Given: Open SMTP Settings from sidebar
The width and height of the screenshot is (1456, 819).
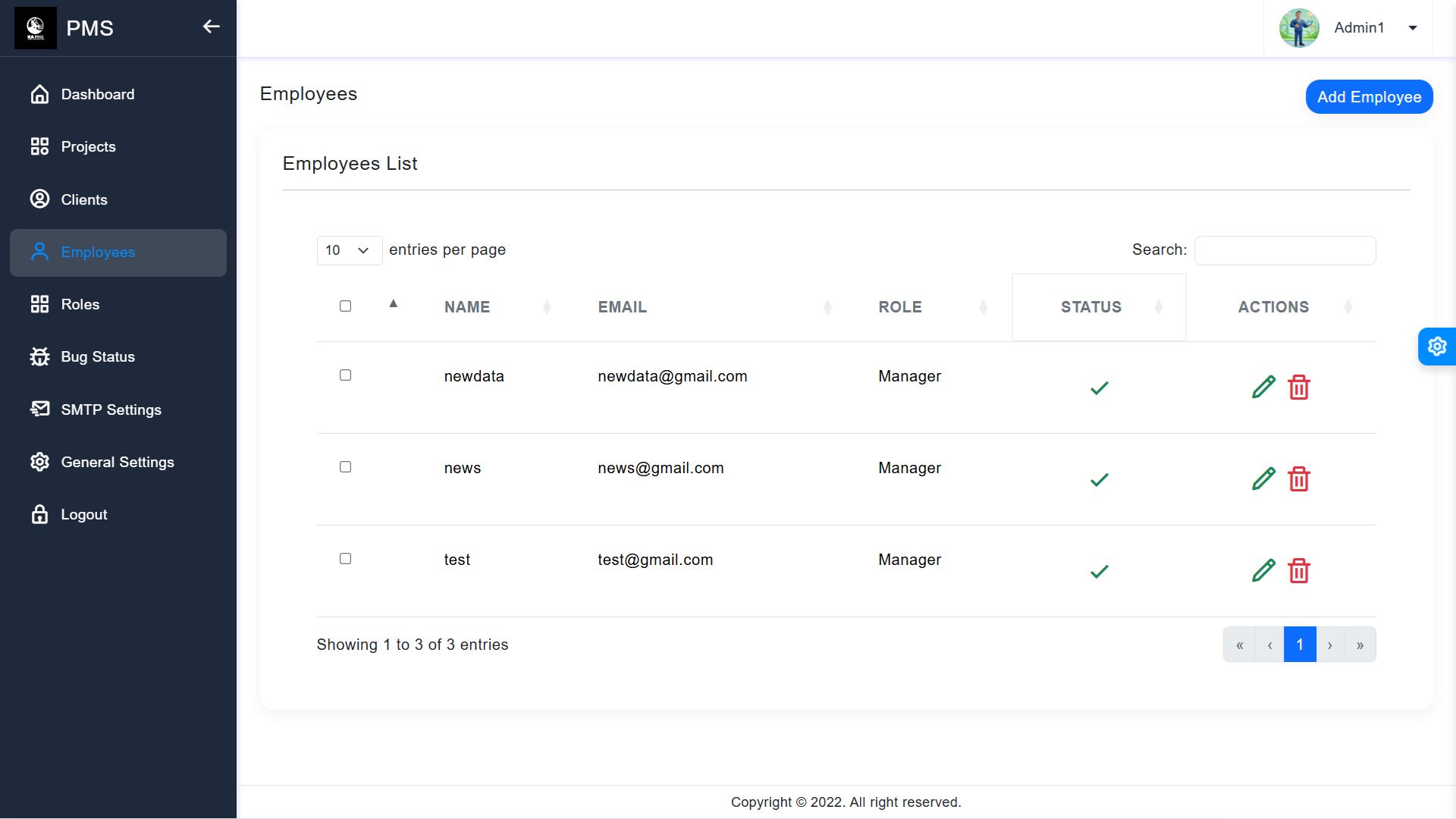Looking at the screenshot, I should [x=111, y=409].
